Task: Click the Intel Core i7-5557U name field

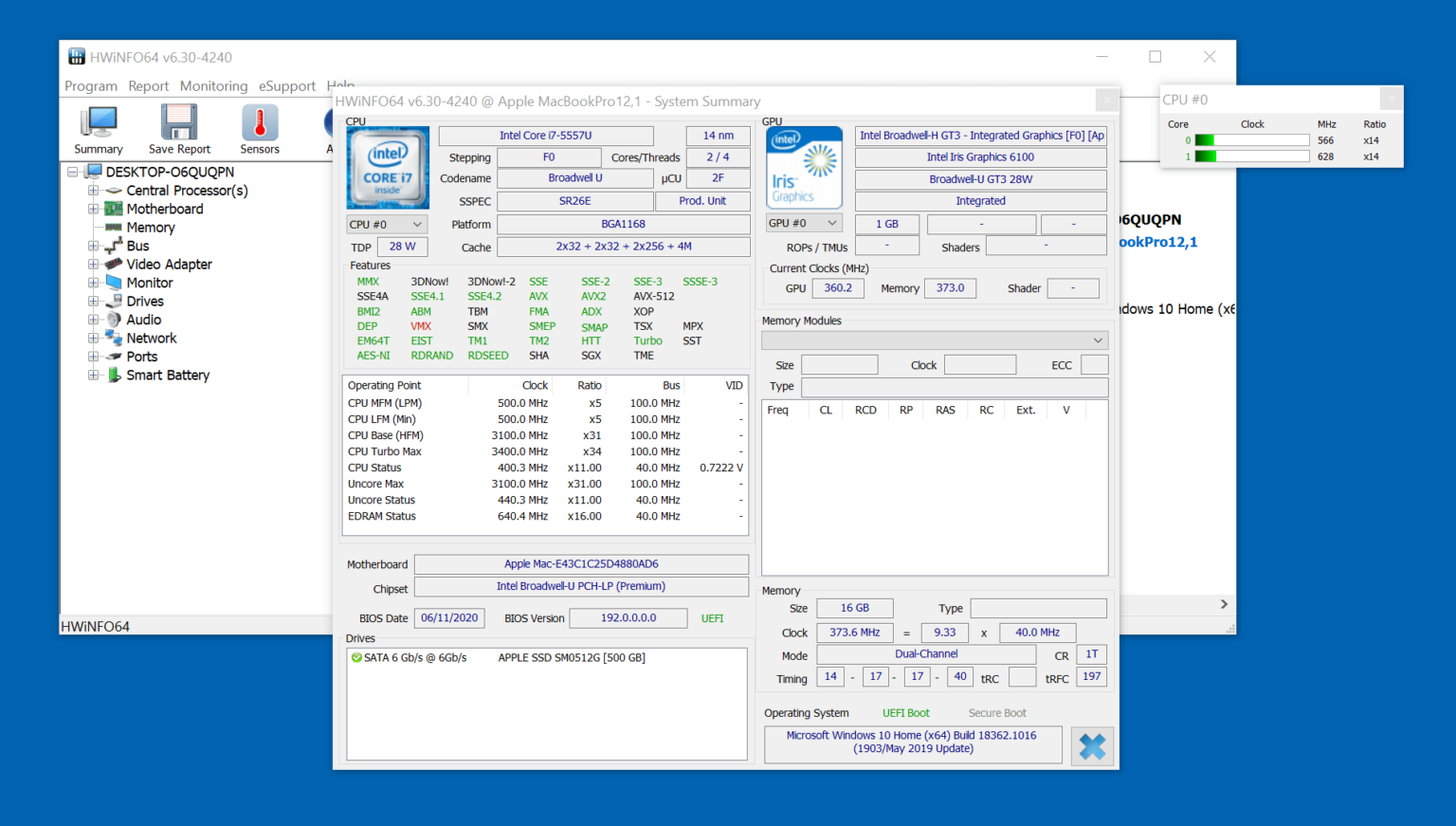Action: [546, 136]
